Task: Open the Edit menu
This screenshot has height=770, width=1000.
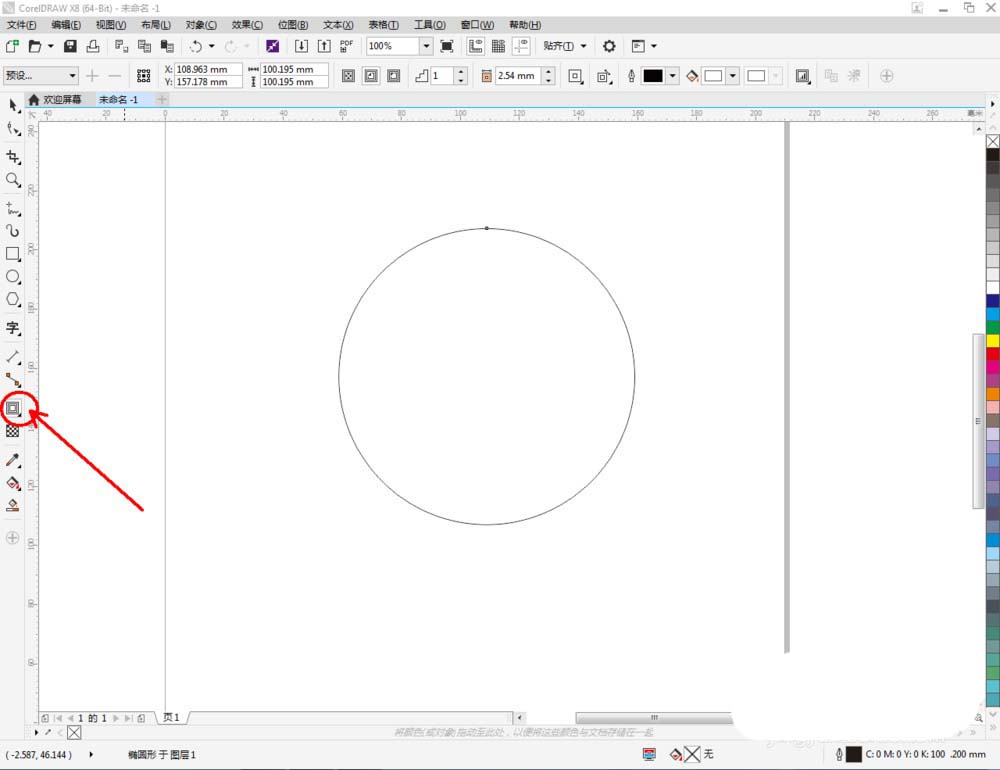Action: point(66,25)
